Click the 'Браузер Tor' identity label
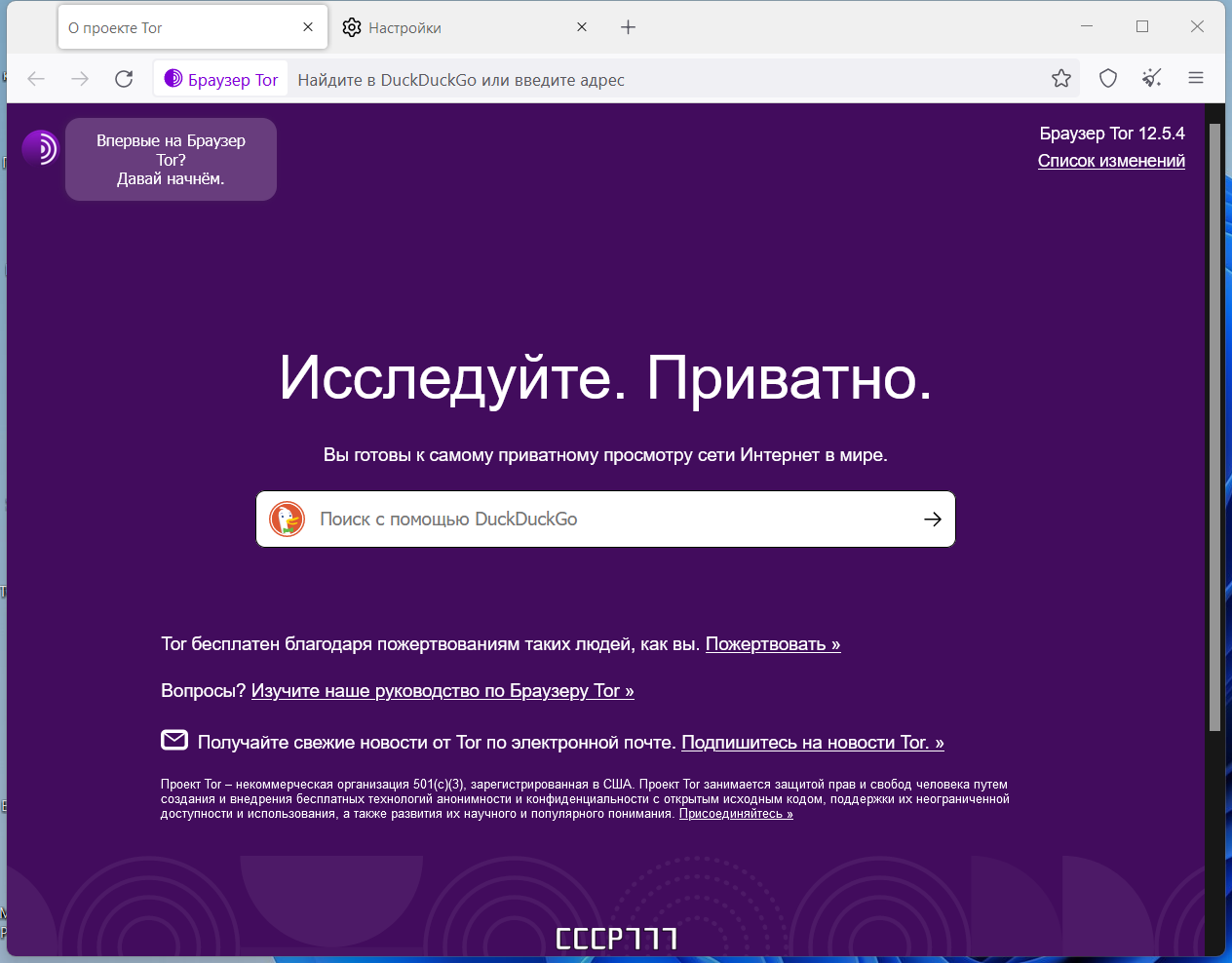 [221, 80]
